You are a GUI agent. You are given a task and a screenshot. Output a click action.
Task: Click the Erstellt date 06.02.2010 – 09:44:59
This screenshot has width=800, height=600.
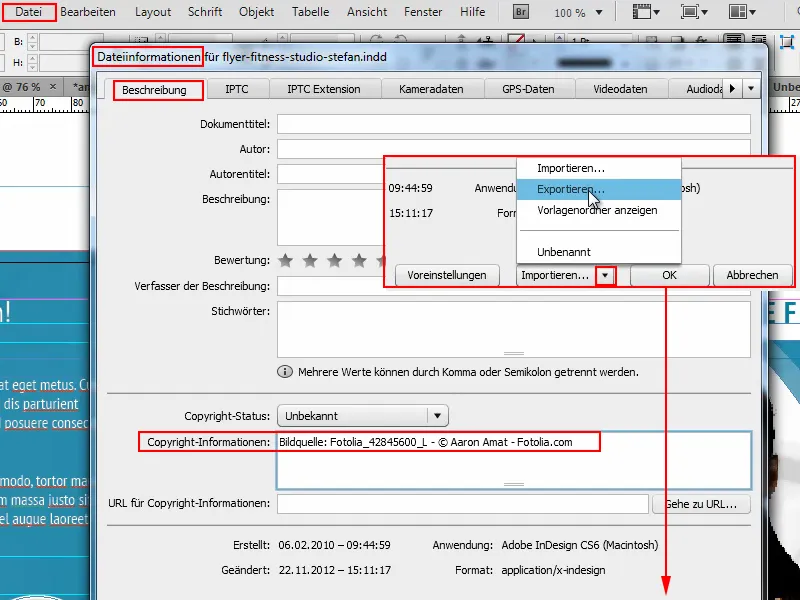[334, 545]
